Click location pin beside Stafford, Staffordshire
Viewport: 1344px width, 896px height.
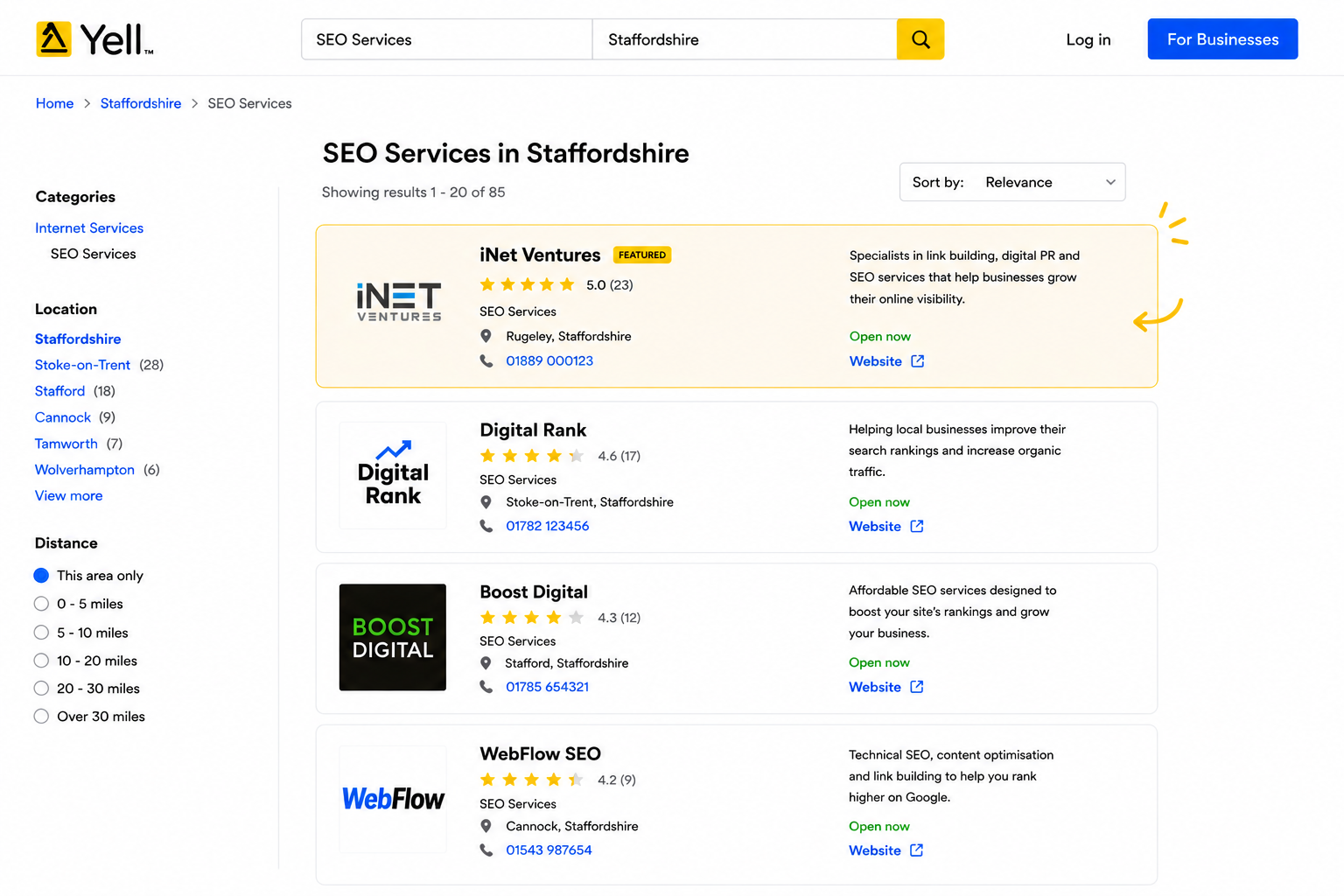[486, 663]
